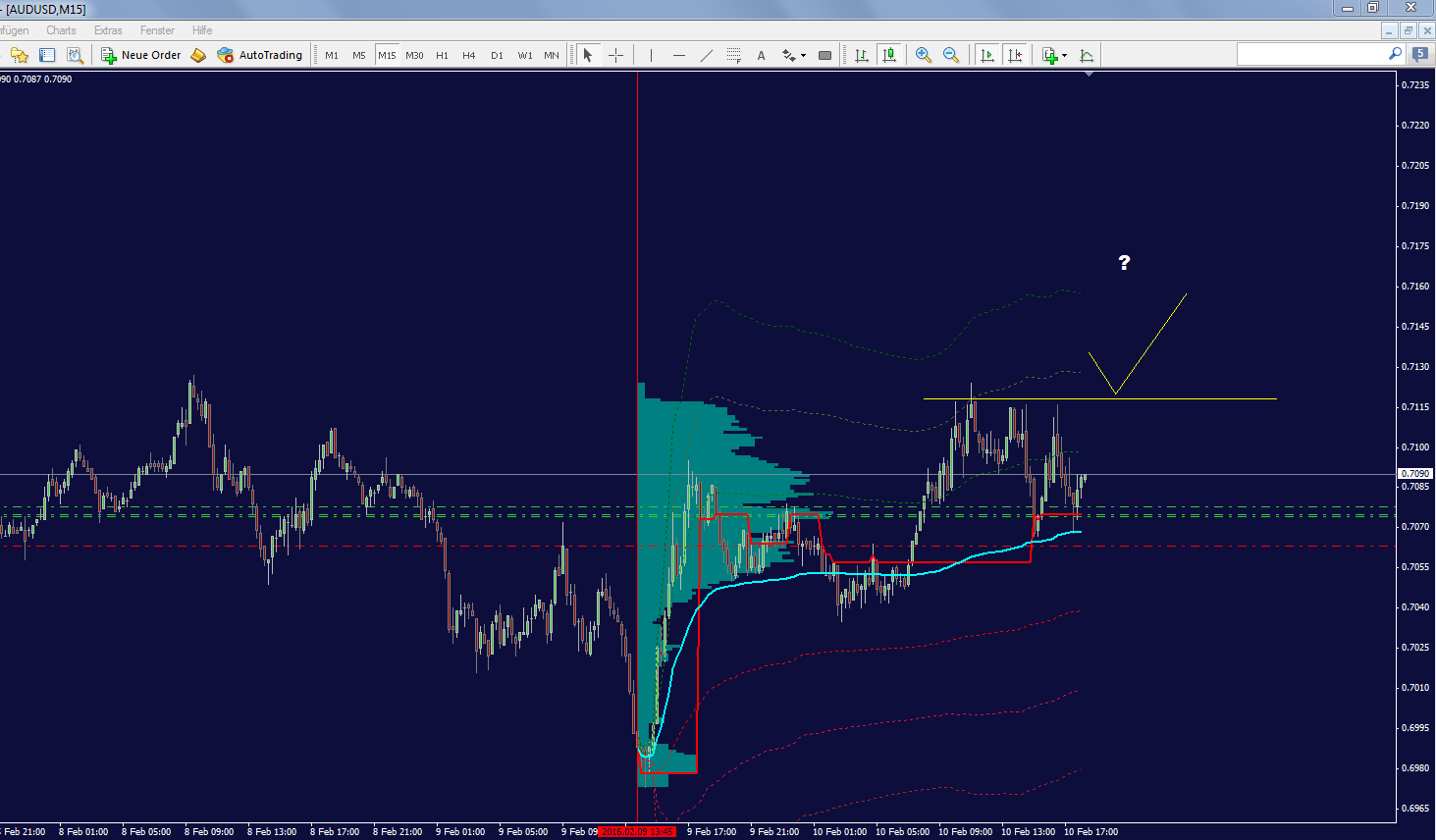Switch chart display to candlesticks
1436x840 pixels.
tap(889, 55)
